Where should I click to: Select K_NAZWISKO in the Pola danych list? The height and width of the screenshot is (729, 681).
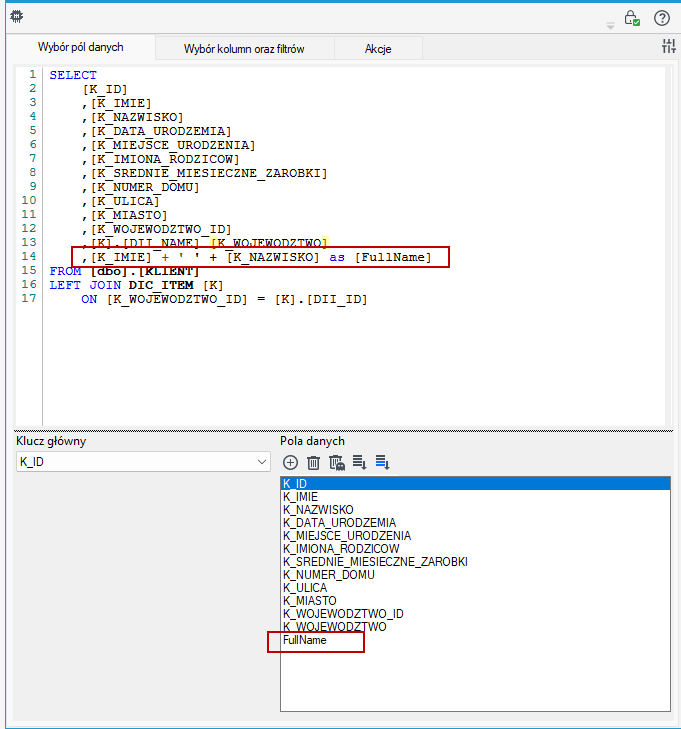(475, 510)
